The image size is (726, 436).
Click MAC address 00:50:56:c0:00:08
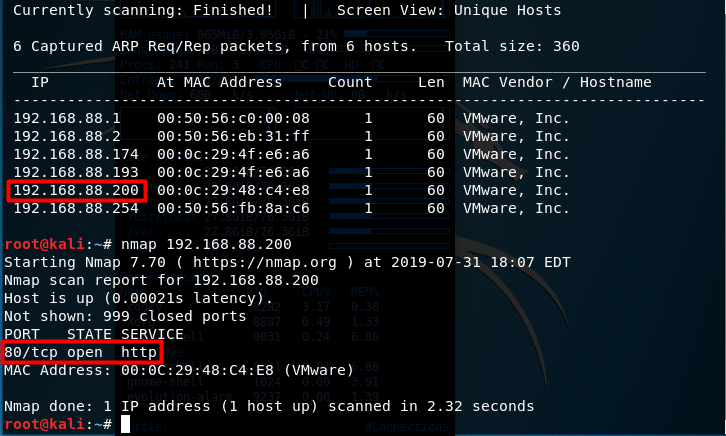(233, 118)
